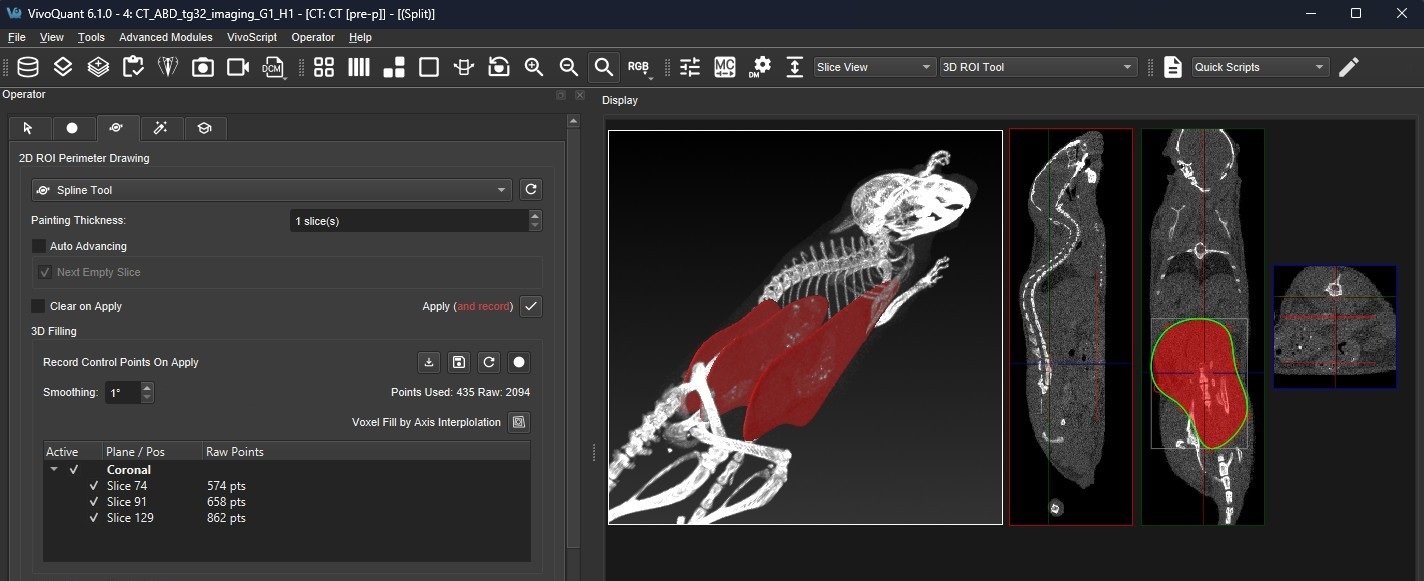The height and width of the screenshot is (581, 1424).
Task: Open the RGB color mode tool
Action: tap(639, 67)
